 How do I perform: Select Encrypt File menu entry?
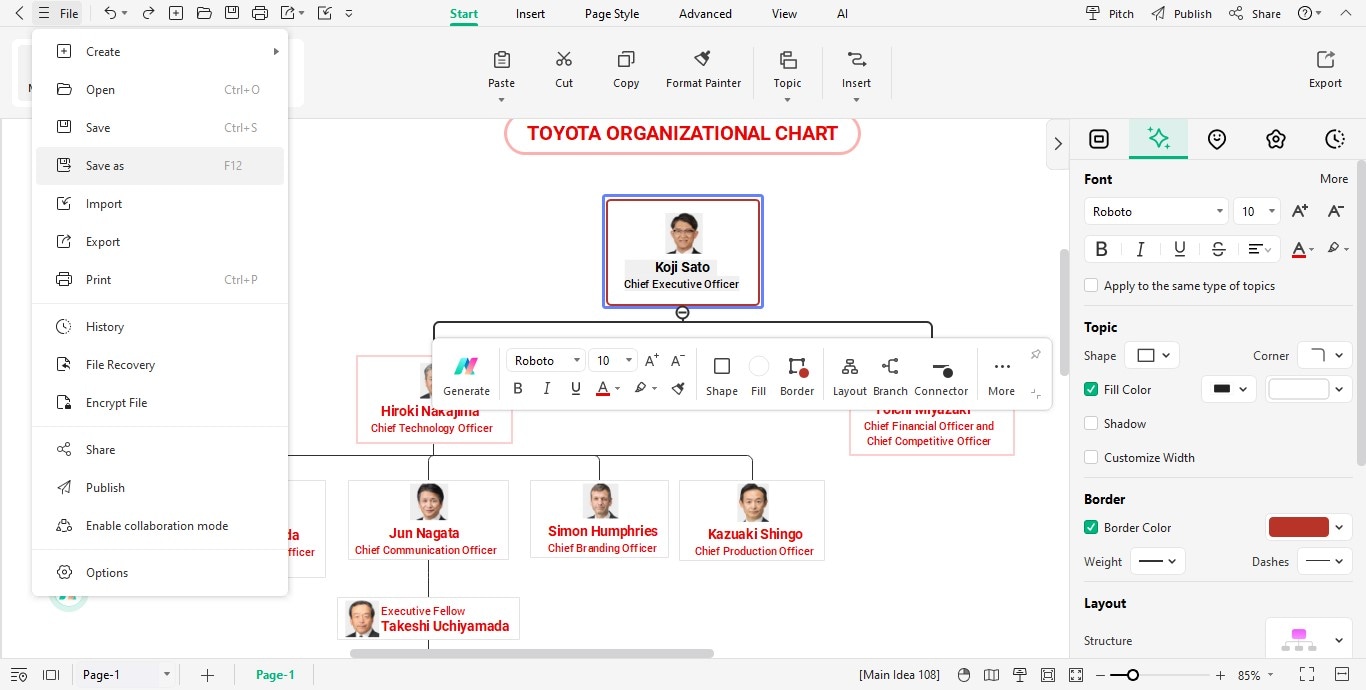tap(160, 403)
